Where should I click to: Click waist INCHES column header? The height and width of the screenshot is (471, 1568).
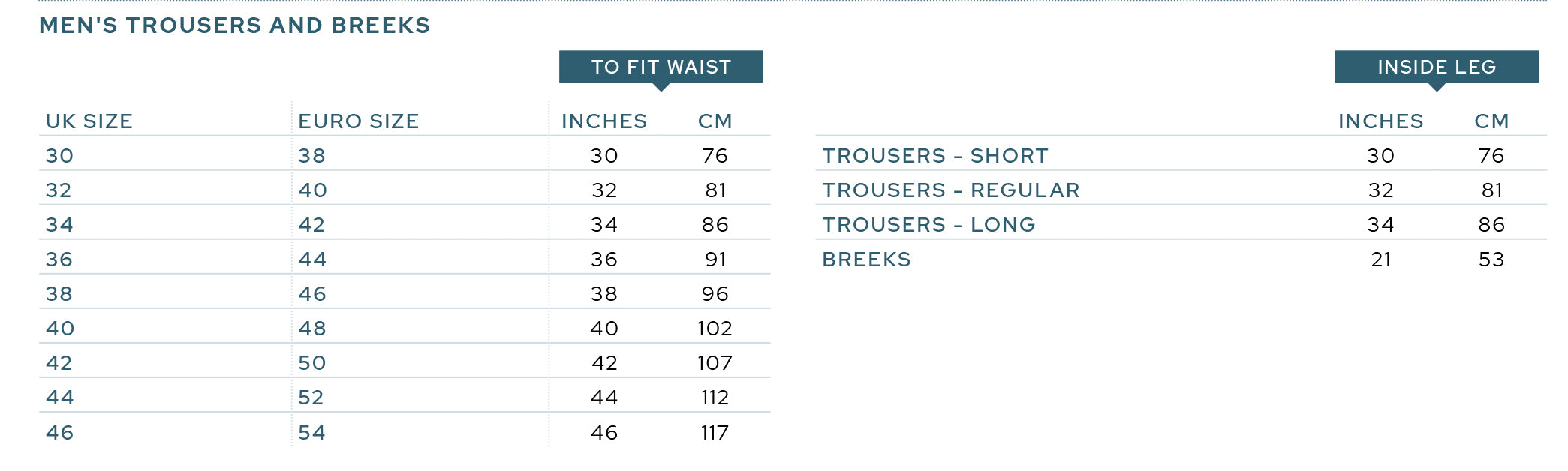604,121
